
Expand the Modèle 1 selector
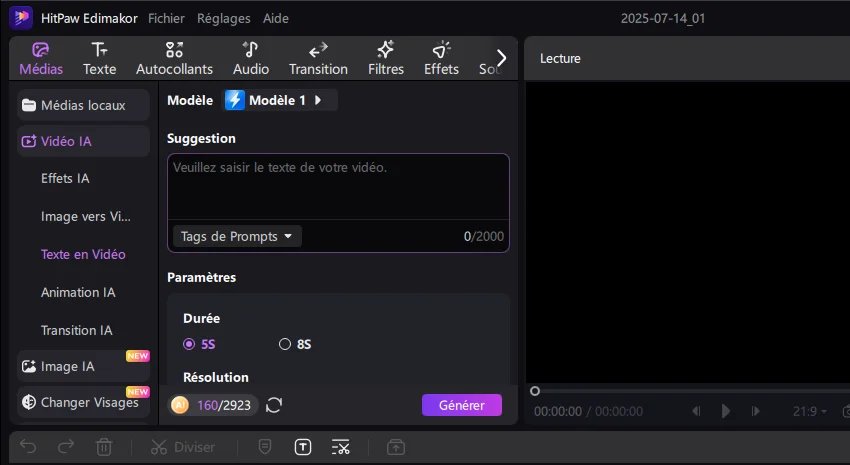[281, 100]
